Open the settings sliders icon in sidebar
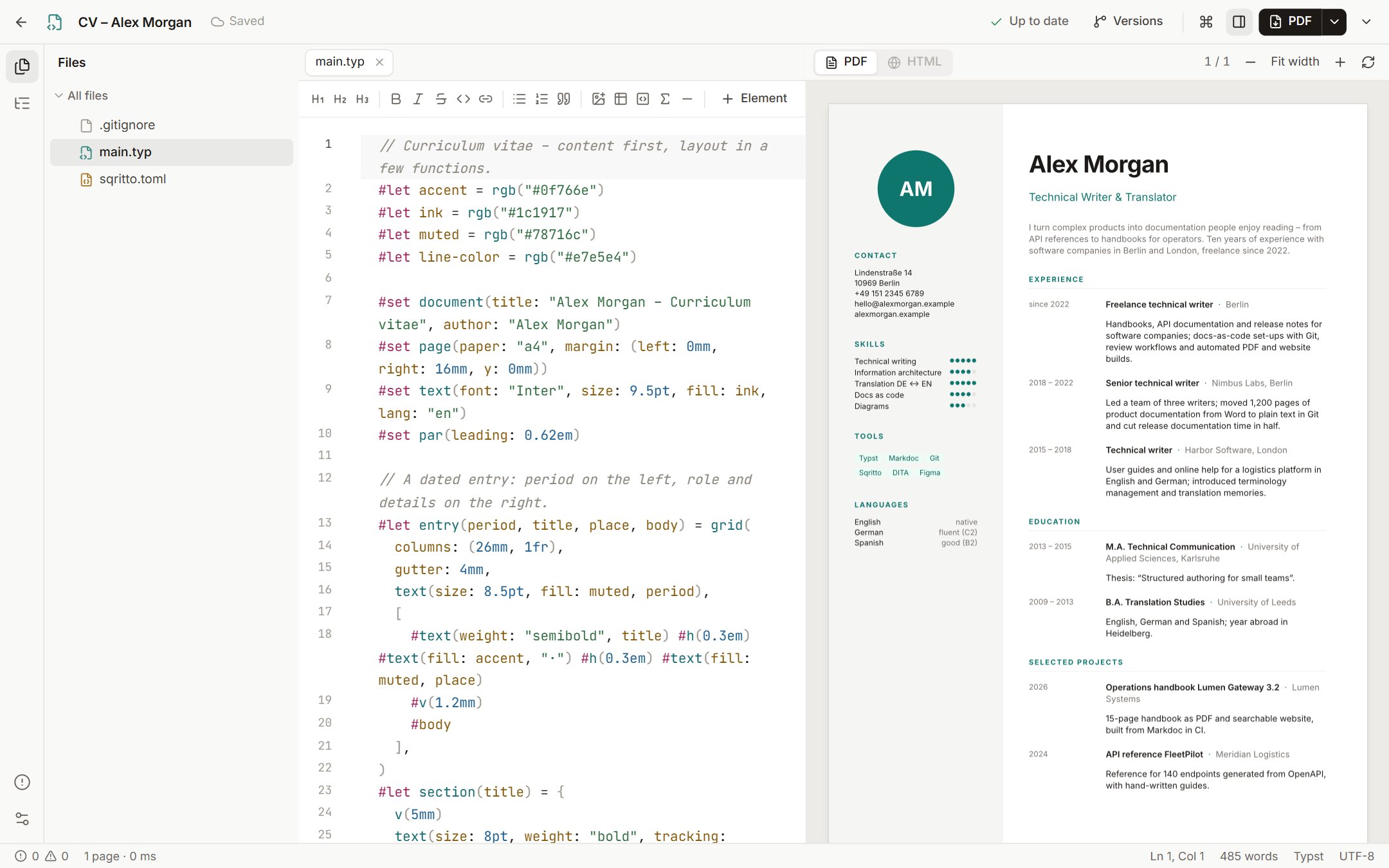1389x868 pixels. pos(22,818)
